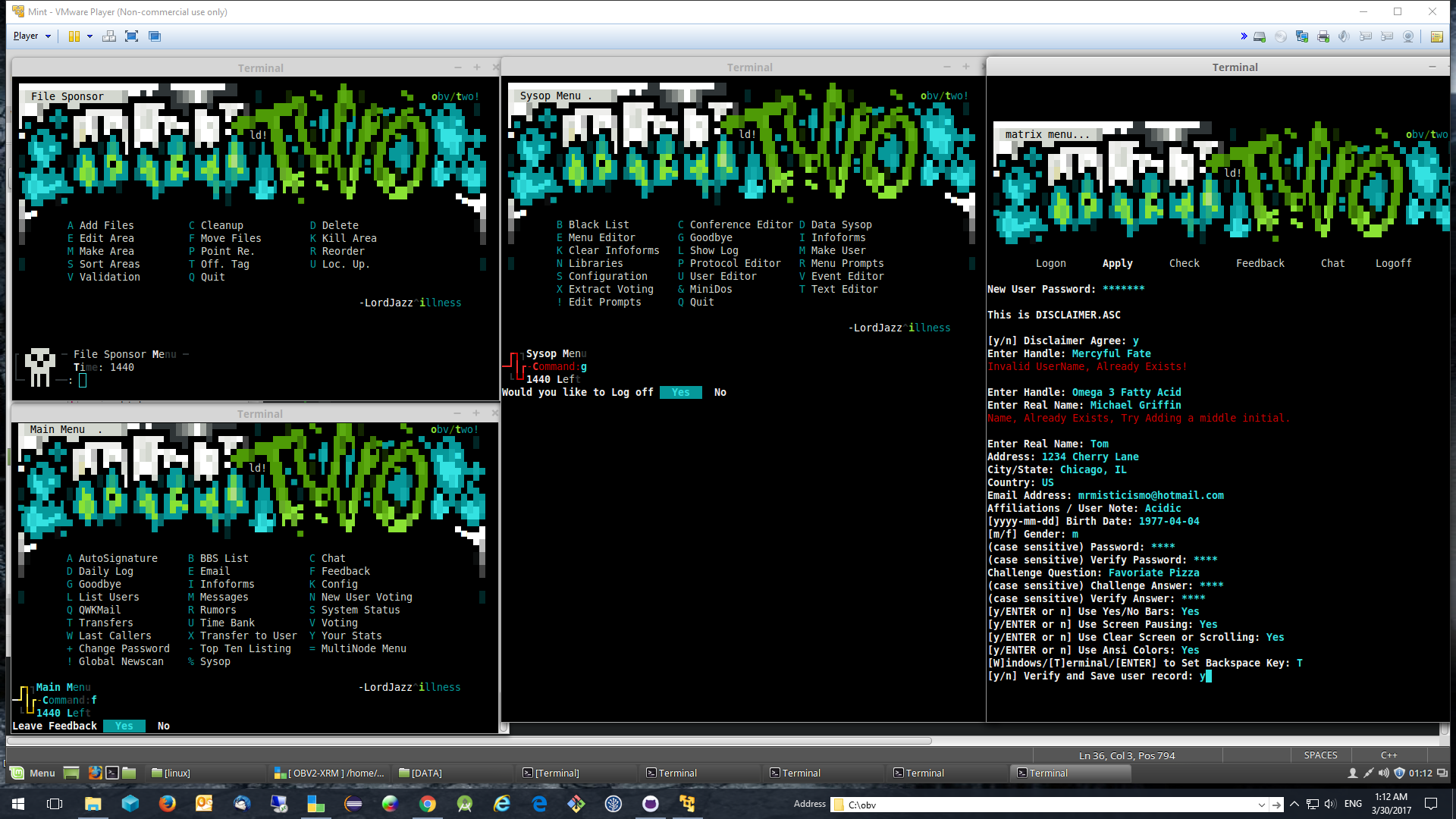Expand Feedback option in matrix menu
Screen dimensions: 1456x819
[x=1259, y=262]
